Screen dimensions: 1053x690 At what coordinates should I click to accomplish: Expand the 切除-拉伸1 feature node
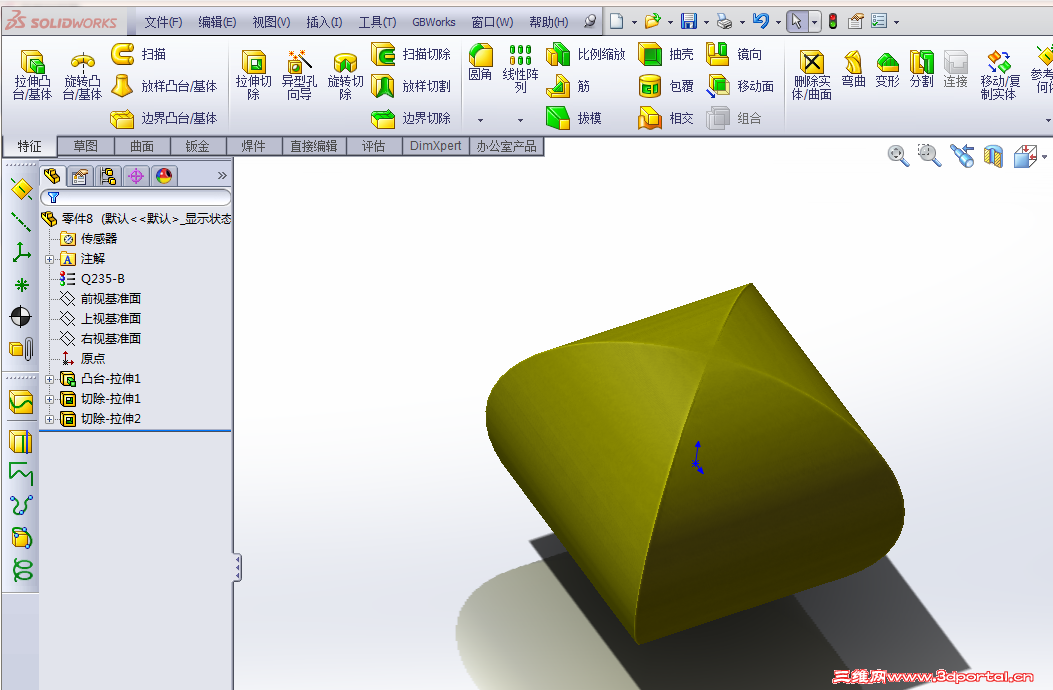coord(49,400)
